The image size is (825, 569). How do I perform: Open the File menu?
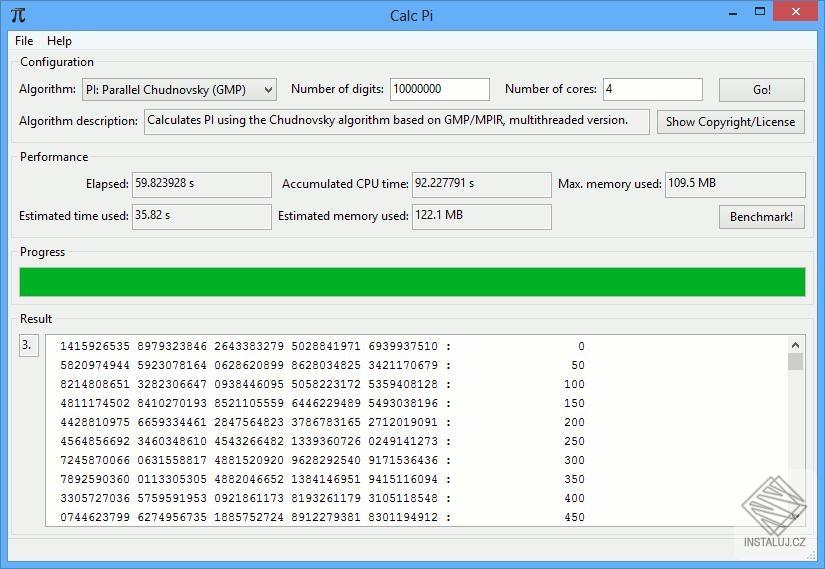click(24, 41)
